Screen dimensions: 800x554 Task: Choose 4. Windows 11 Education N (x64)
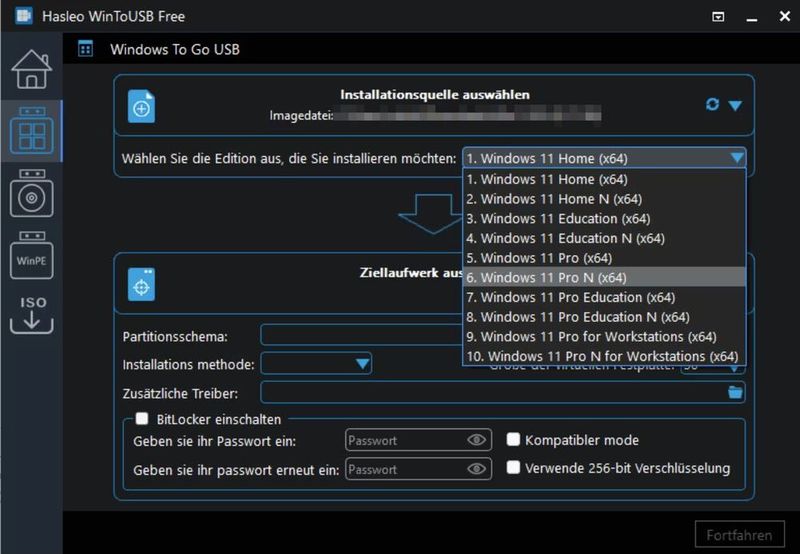tap(604, 238)
